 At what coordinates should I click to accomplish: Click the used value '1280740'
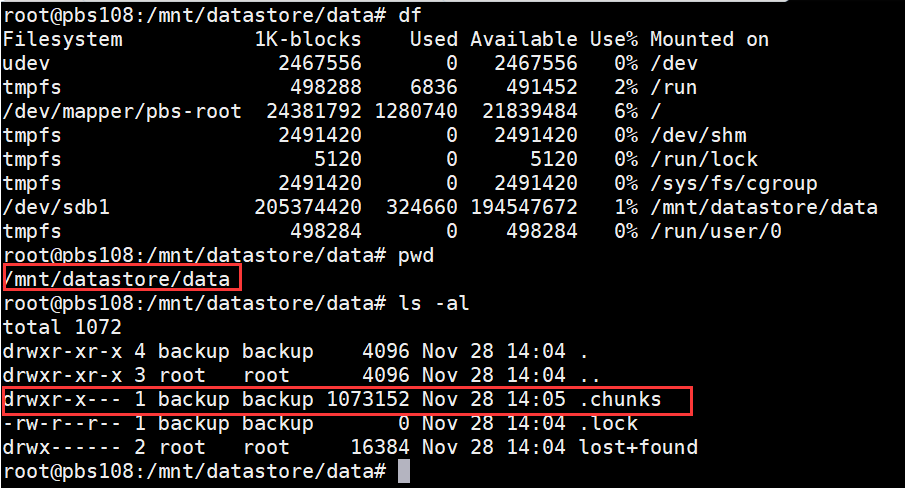pyautogui.click(x=416, y=111)
